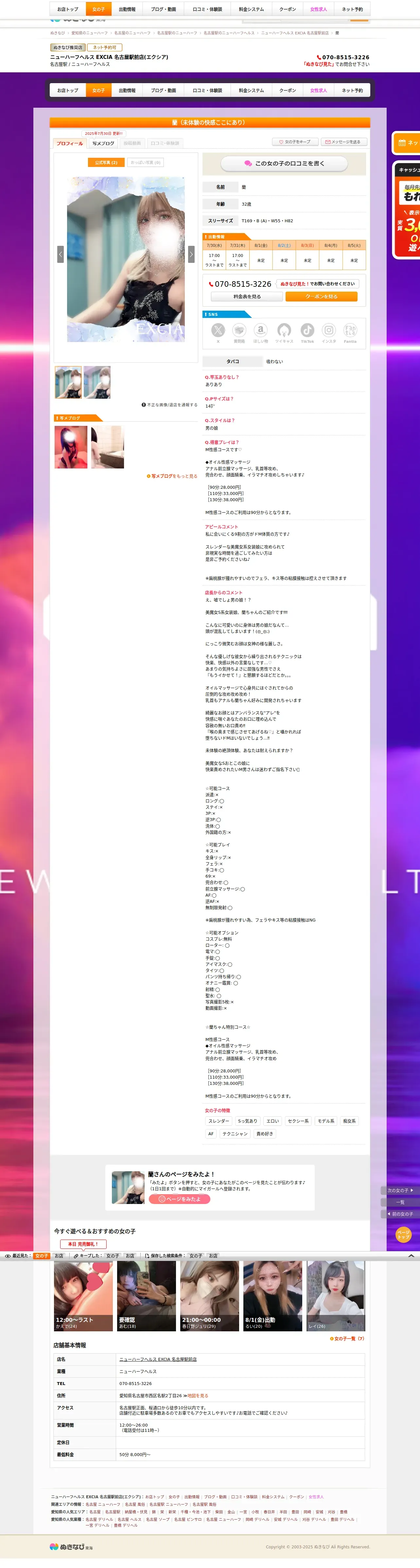Show previous photo with left arrow
Viewport: 420px width, 1568px height.
click(x=60, y=254)
